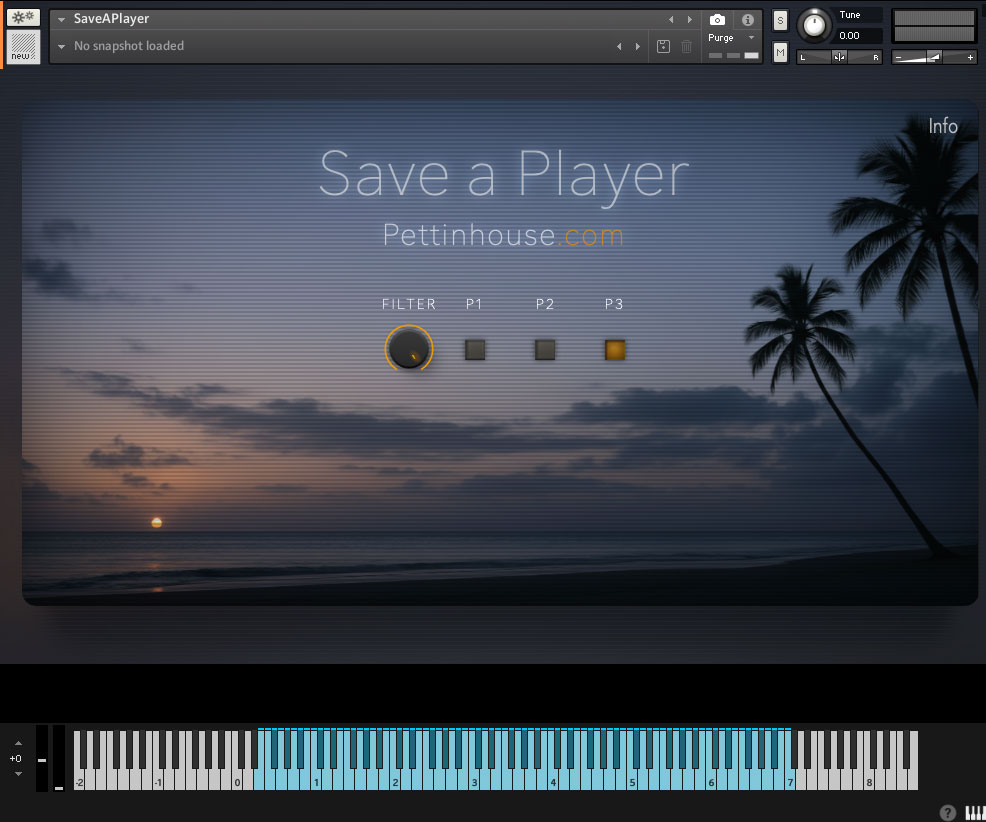Click the instrument info (i) icon
This screenshot has height=822, width=986.
[x=747, y=18]
